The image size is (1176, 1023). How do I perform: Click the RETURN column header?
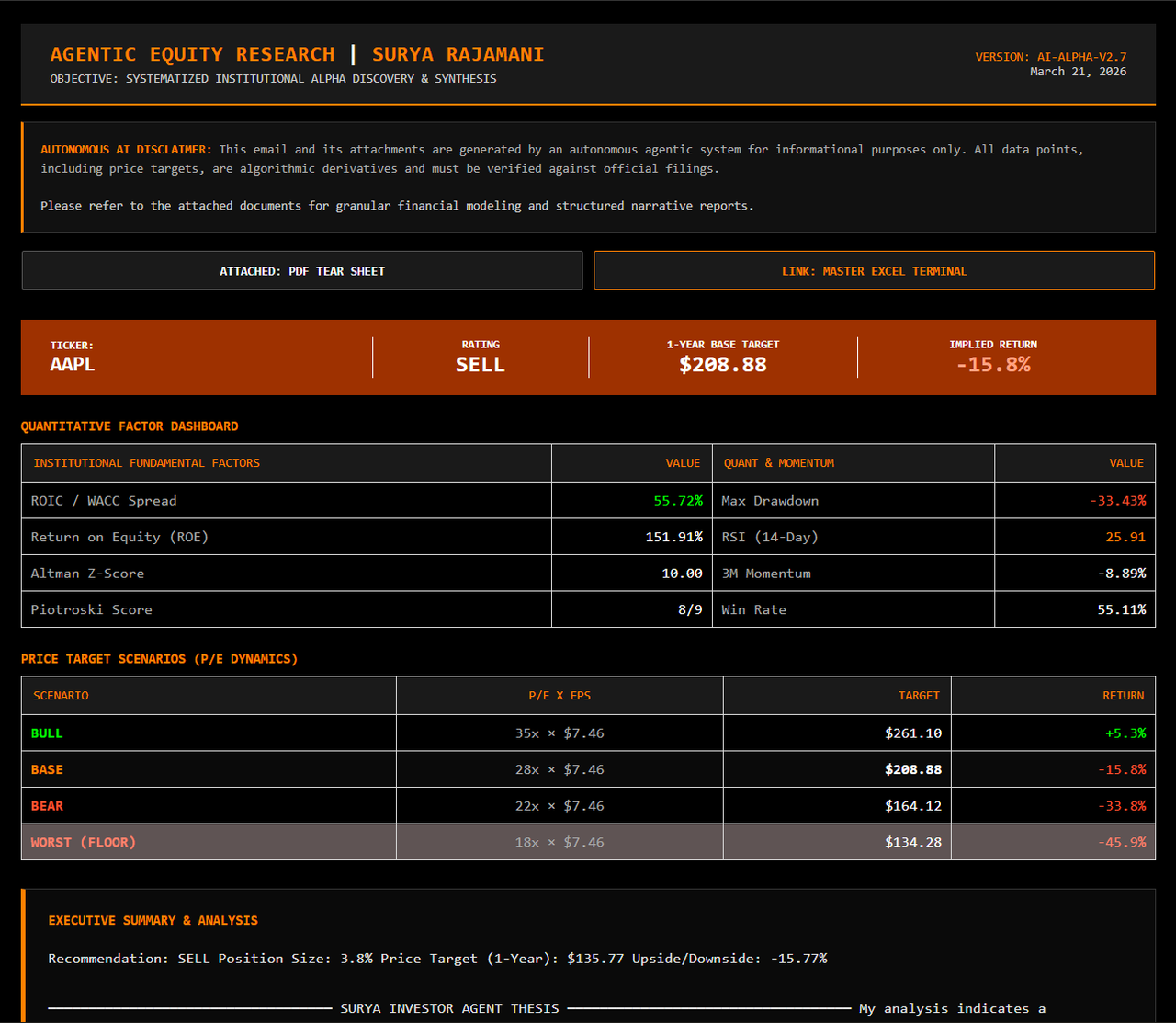coord(1124,696)
